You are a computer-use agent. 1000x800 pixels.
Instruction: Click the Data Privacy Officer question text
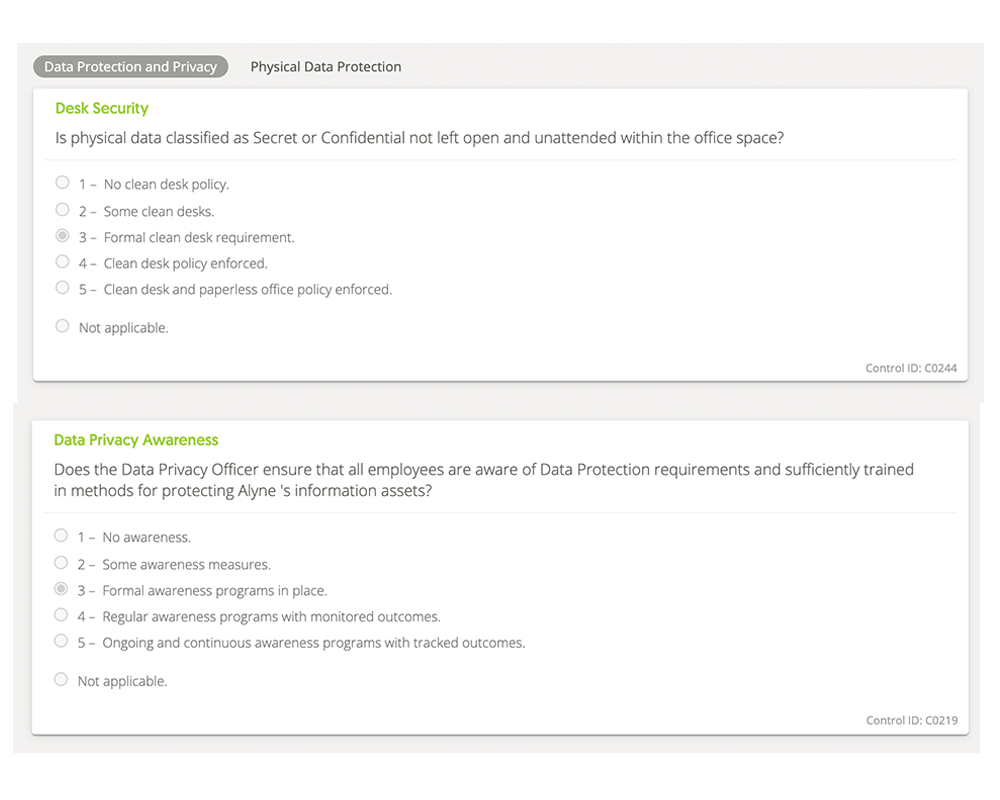click(483, 480)
